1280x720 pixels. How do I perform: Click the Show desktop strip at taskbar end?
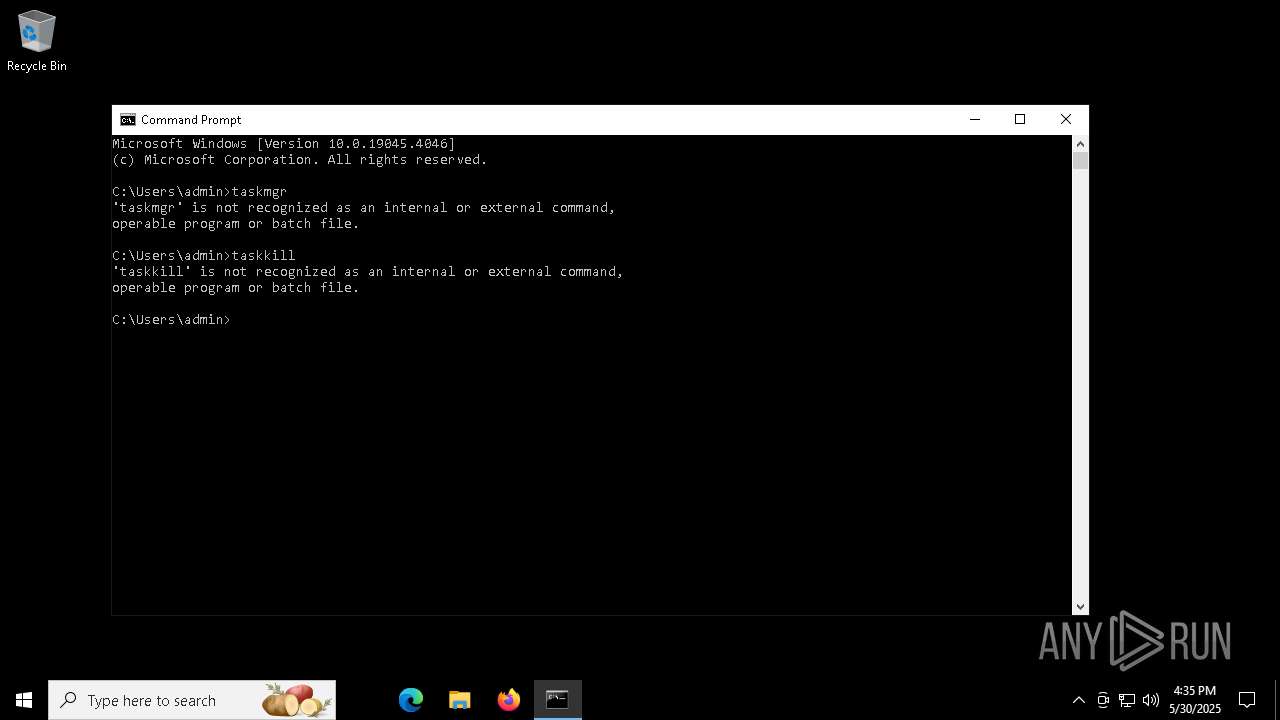(x=1277, y=700)
